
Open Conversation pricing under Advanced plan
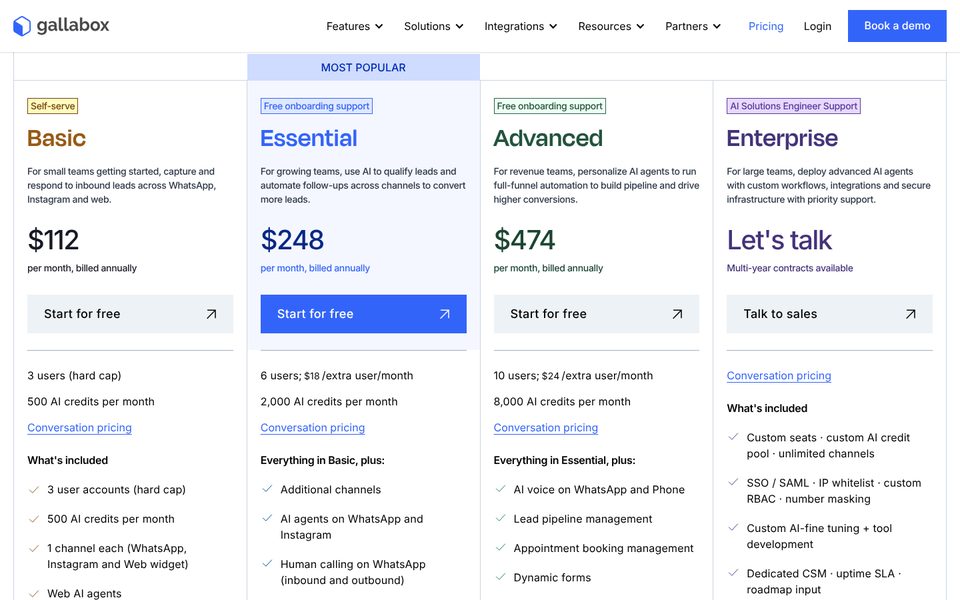coord(546,427)
